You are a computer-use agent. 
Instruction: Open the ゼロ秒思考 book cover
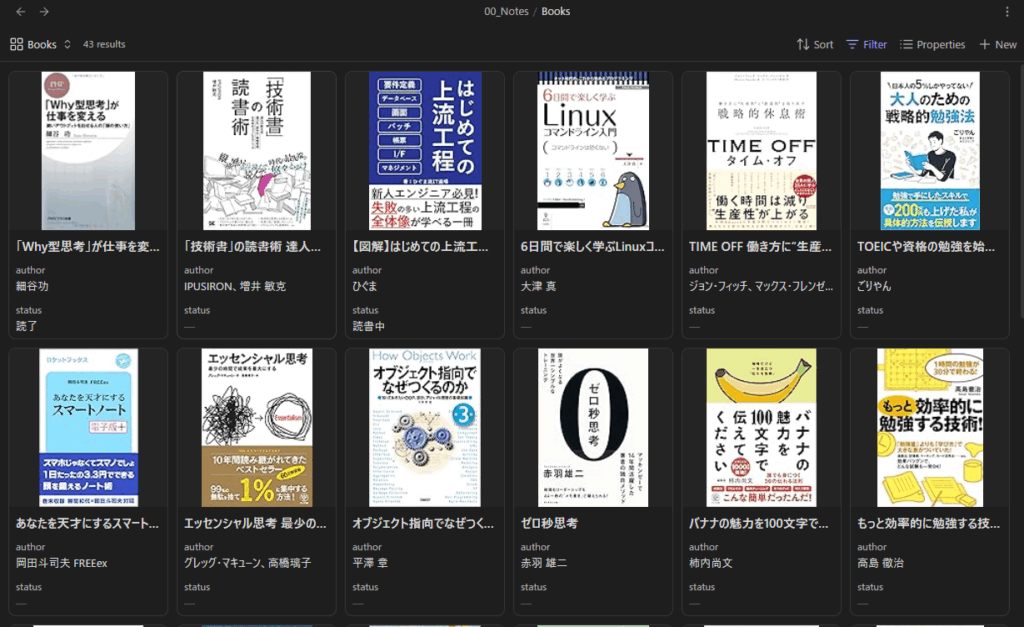tap(593, 428)
